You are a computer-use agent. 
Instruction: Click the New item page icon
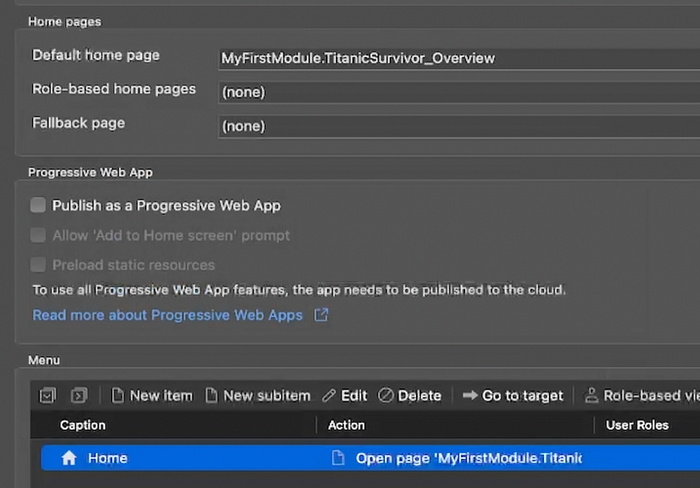coord(117,395)
